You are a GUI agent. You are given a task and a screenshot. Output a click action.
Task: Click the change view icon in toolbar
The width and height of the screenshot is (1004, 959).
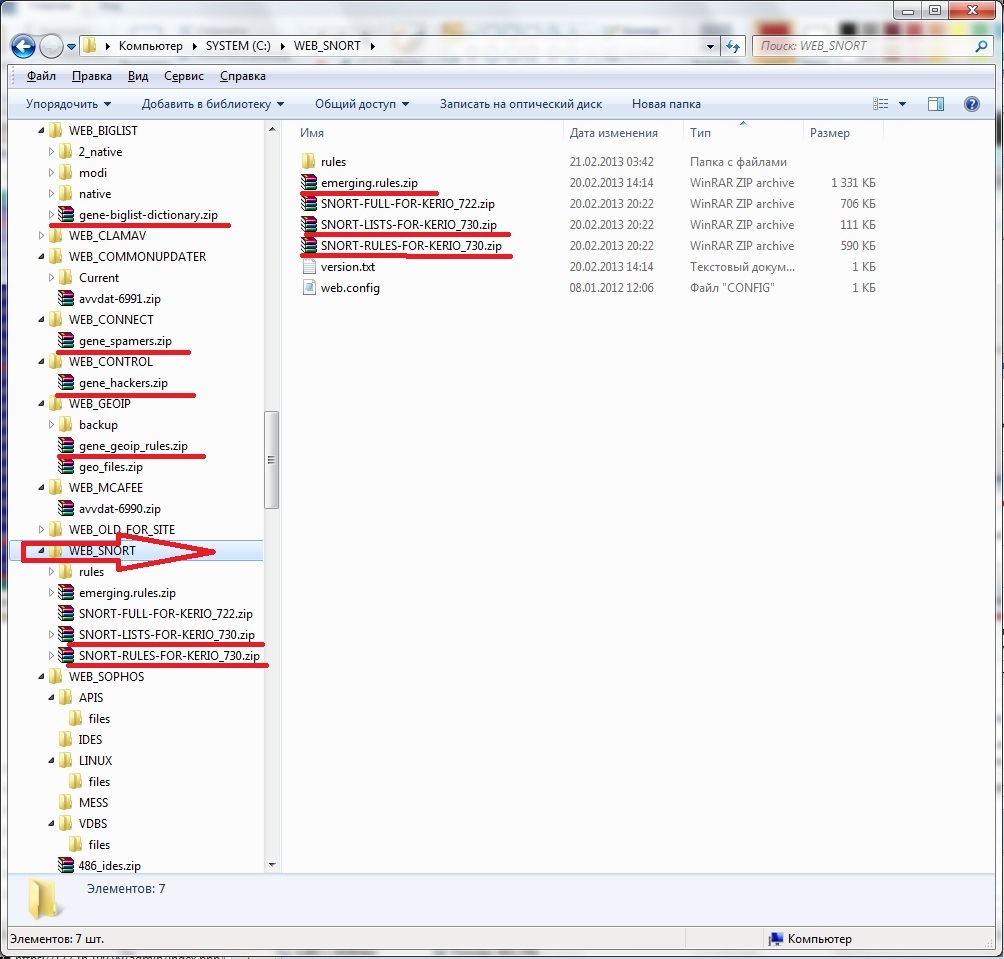881,104
